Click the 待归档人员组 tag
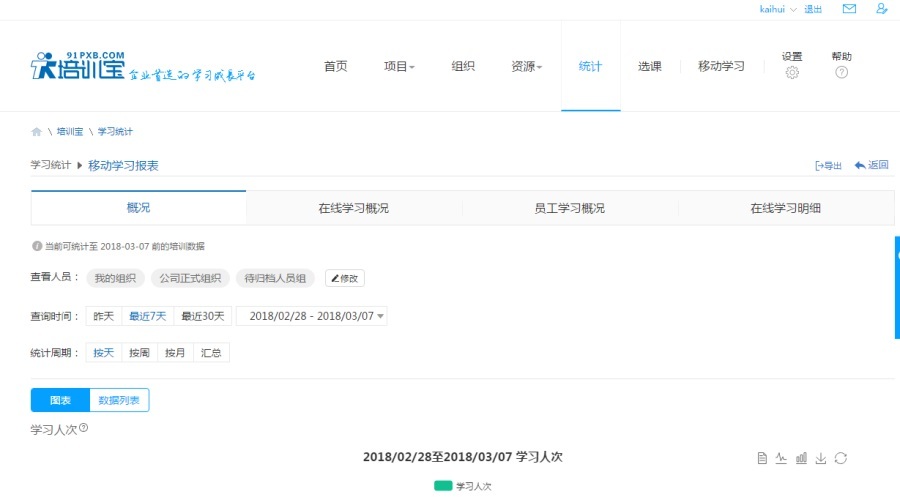This screenshot has width=900, height=497. (x=275, y=278)
